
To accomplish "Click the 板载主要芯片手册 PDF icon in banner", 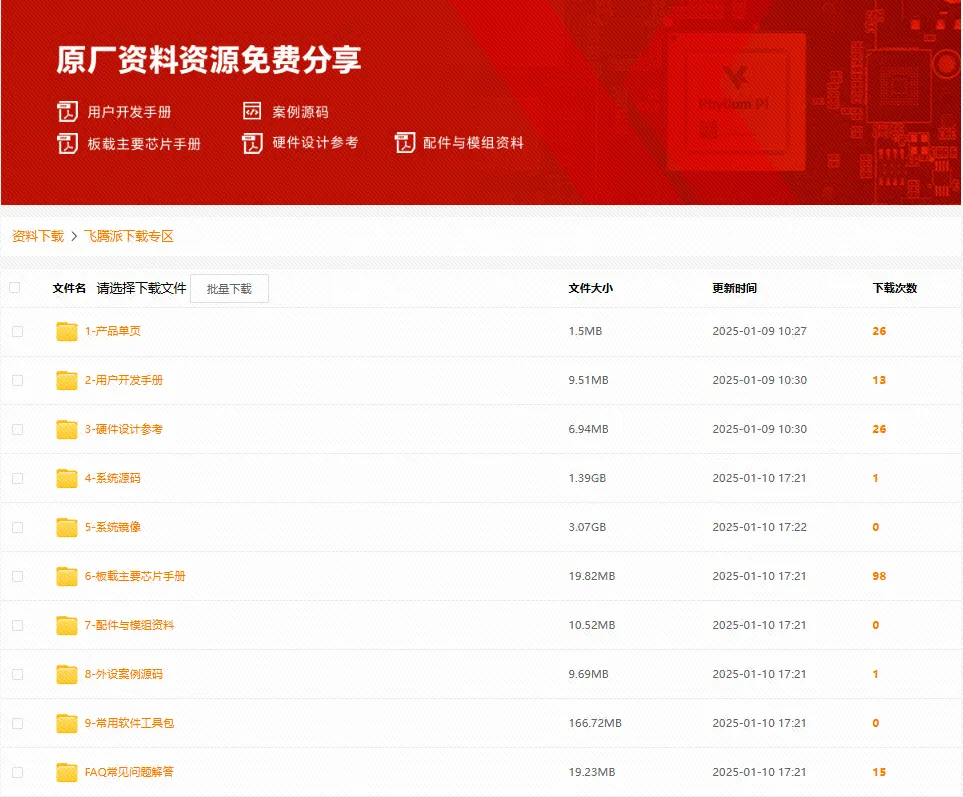I will pyautogui.click(x=67, y=144).
